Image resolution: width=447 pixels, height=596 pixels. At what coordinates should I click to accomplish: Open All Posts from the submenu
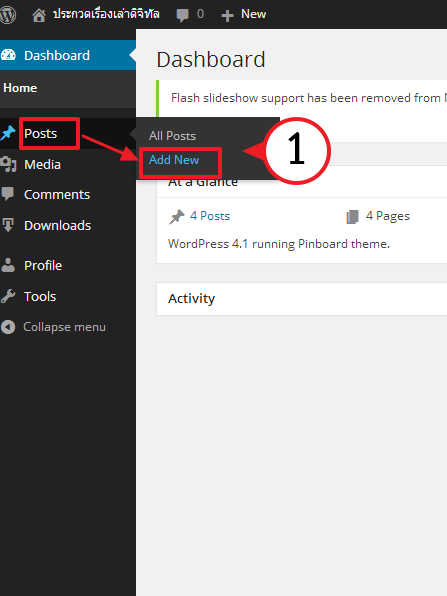[x=172, y=136]
